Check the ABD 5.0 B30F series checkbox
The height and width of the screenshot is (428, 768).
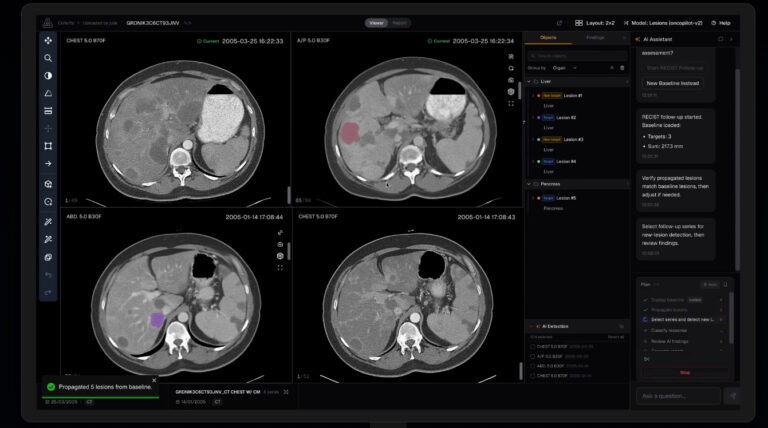tap(532, 366)
